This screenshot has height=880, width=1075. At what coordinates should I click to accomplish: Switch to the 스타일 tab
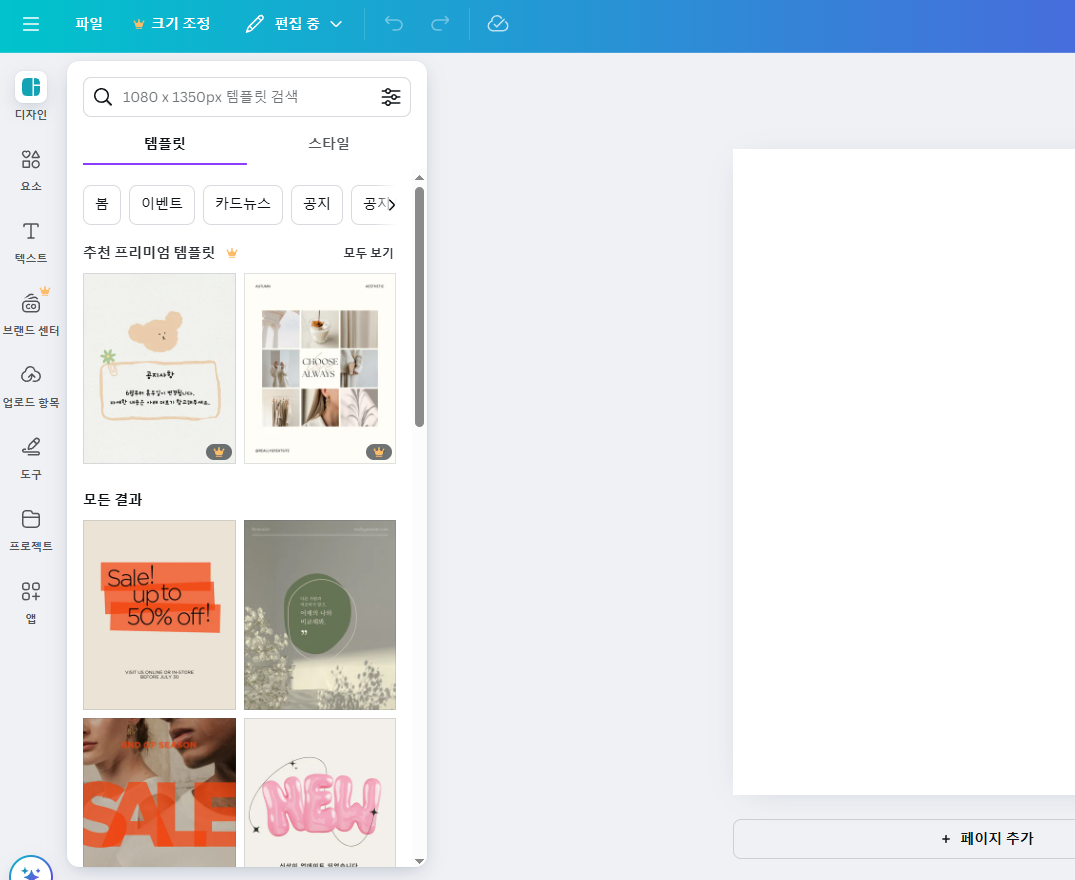click(330, 142)
